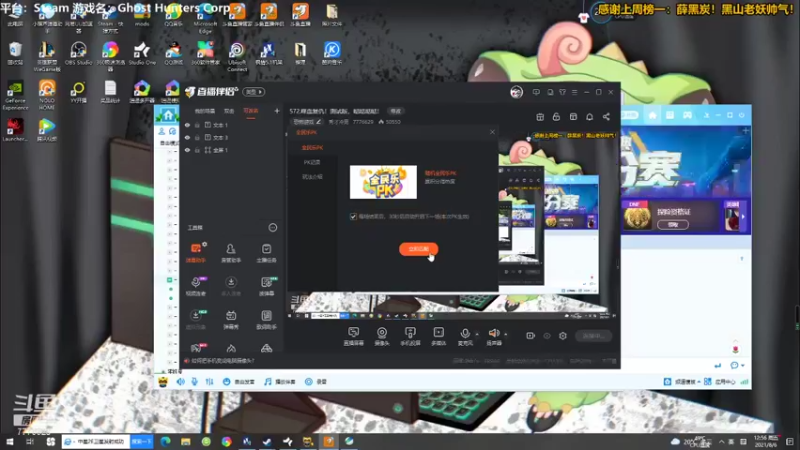Open the chat bubble dropdown in right window
This screenshot has height=450, width=800.
click(737, 365)
